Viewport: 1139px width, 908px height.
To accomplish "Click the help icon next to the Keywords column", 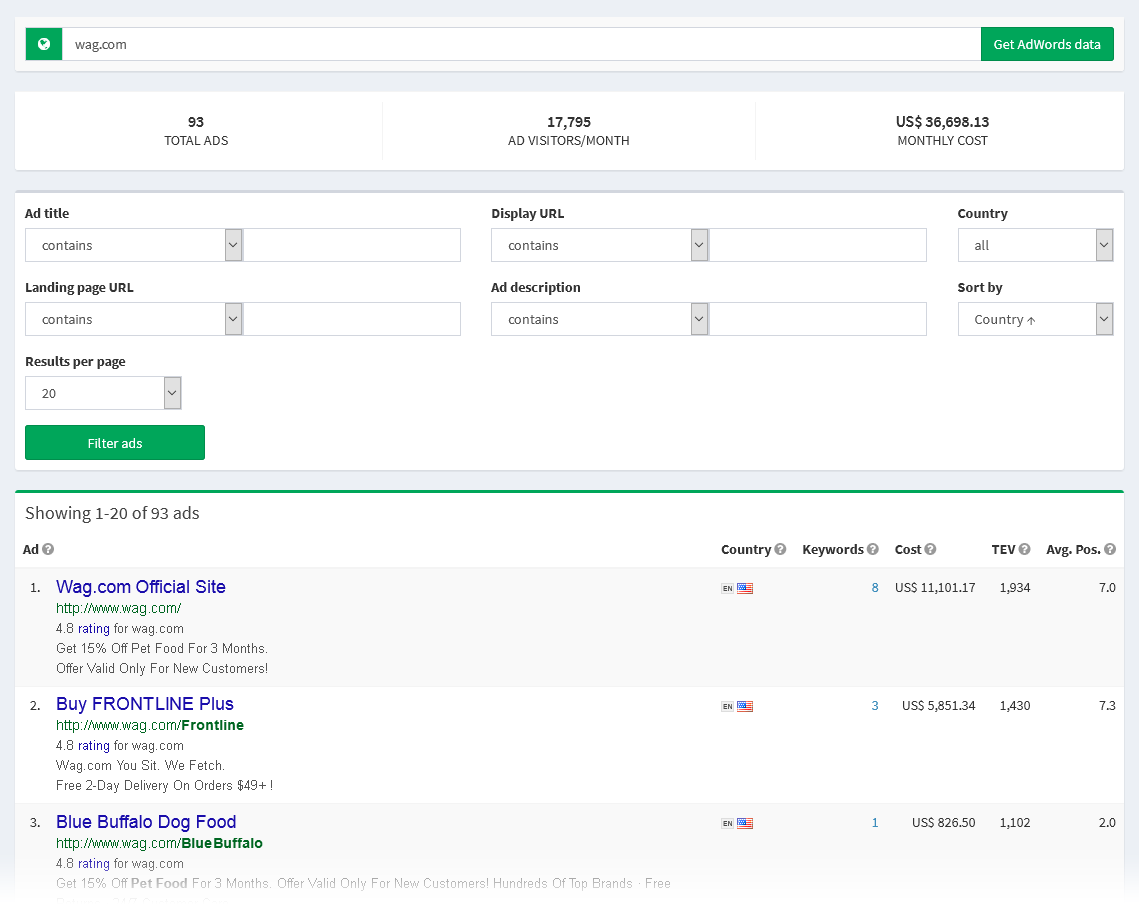I will (873, 549).
